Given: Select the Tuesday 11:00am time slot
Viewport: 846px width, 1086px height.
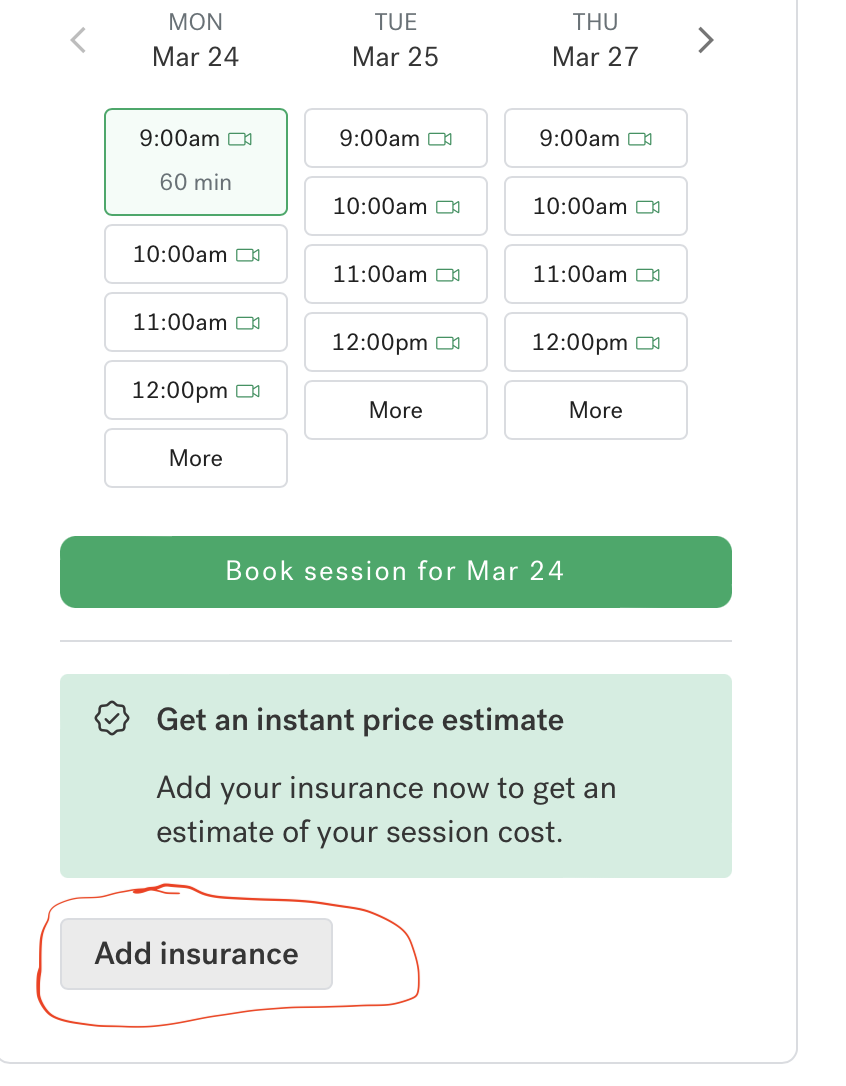Looking at the screenshot, I should pyautogui.click(x=396, y=274).
